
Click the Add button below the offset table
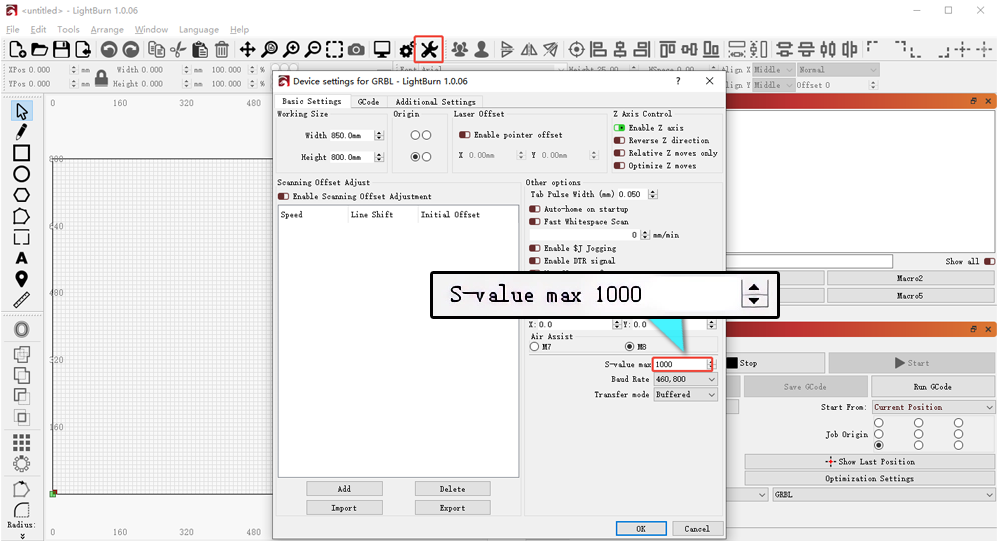tap(344, 489)
